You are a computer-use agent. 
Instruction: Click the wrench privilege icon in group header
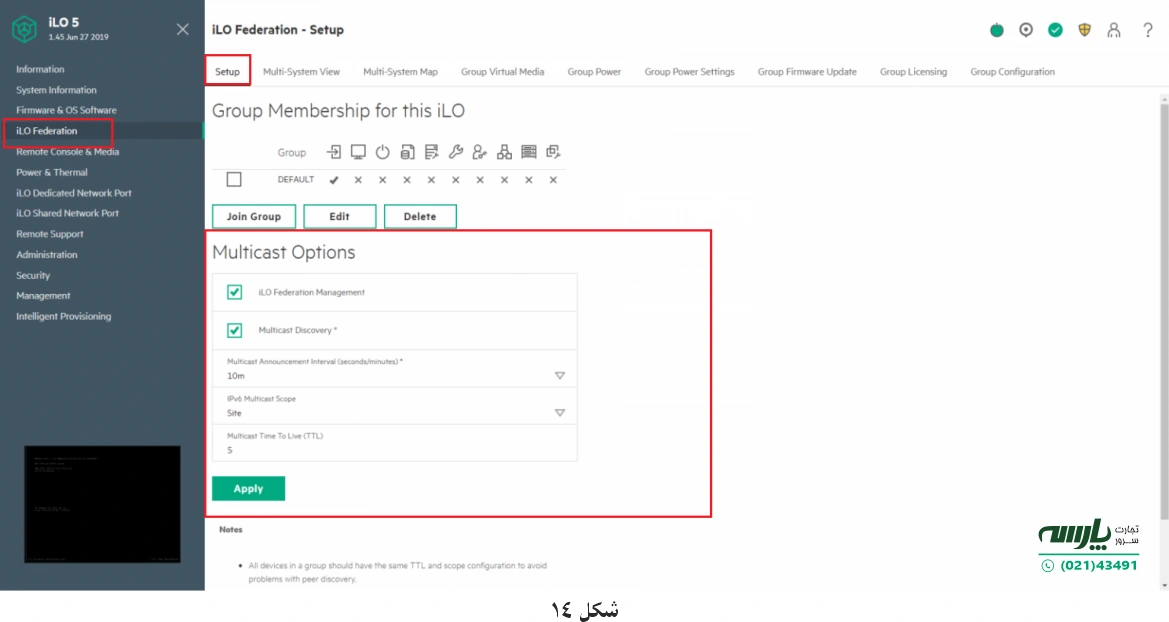coord(456,151)
